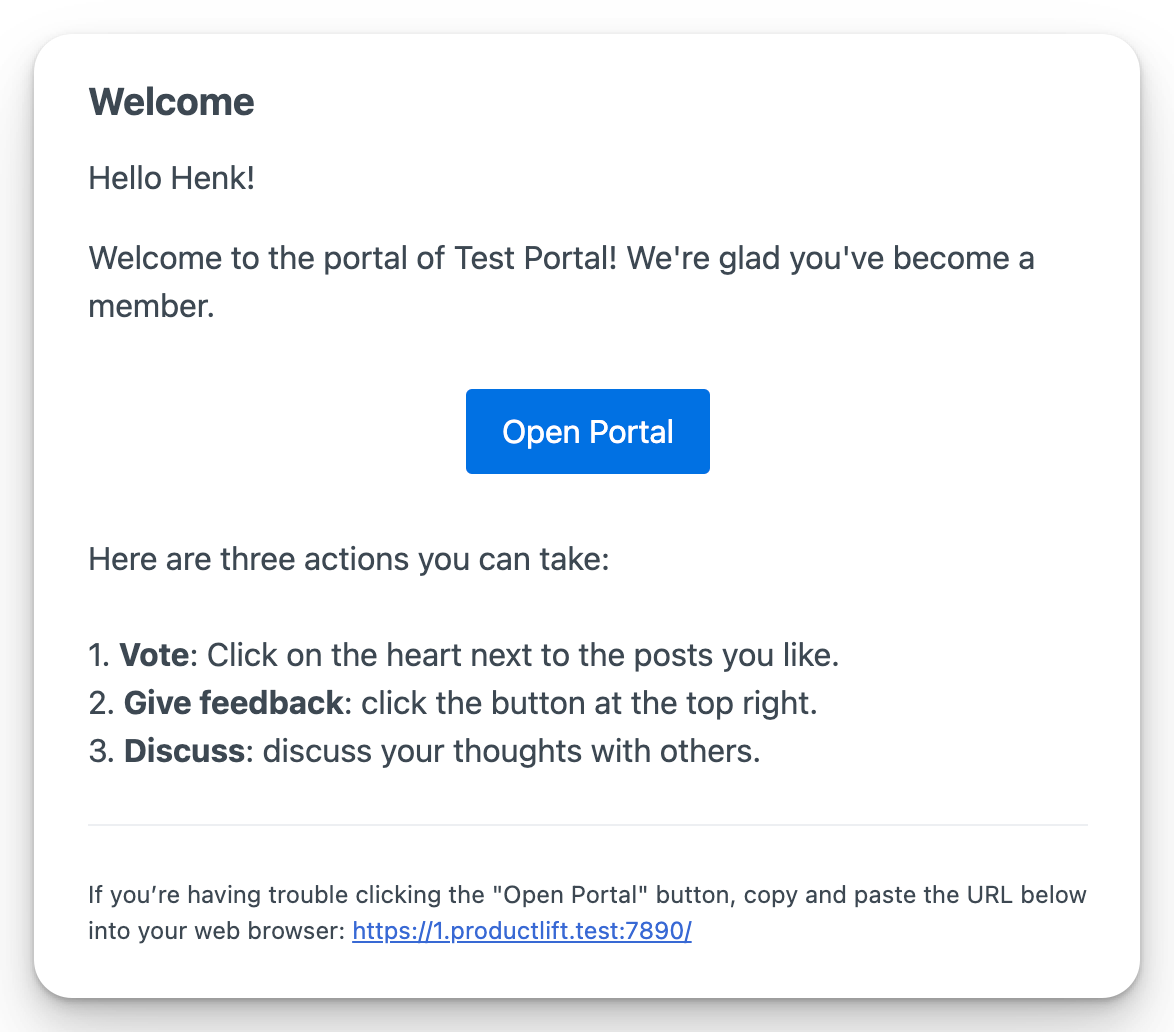1174x1032 pixels.
Task: Click the bold "Vote" word
Action: point(154,656)
